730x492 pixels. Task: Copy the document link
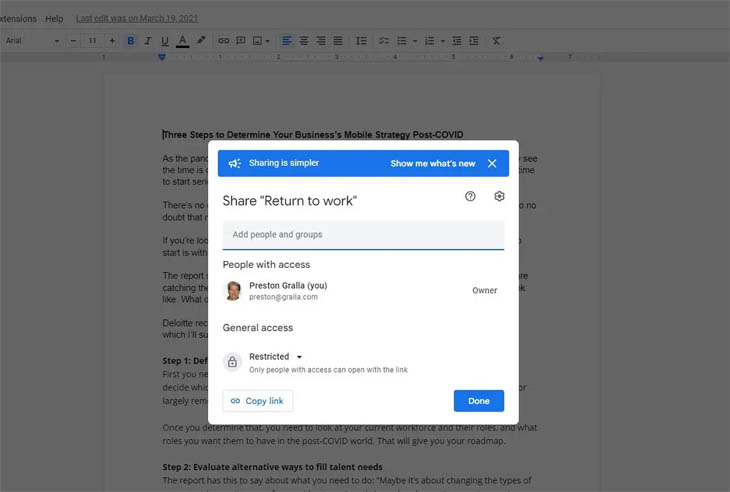coord(257,401)
